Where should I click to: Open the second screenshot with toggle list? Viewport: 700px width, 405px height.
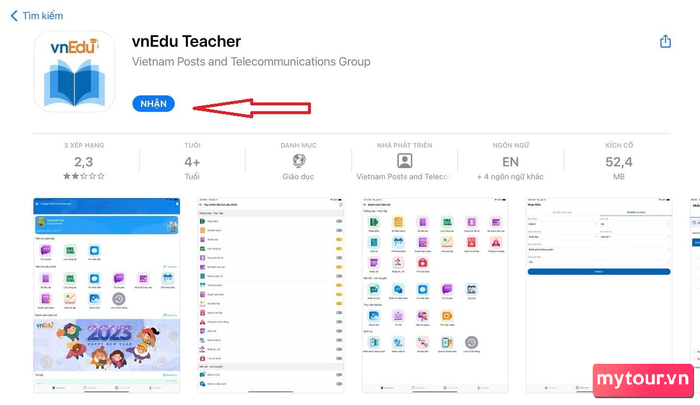271,296
